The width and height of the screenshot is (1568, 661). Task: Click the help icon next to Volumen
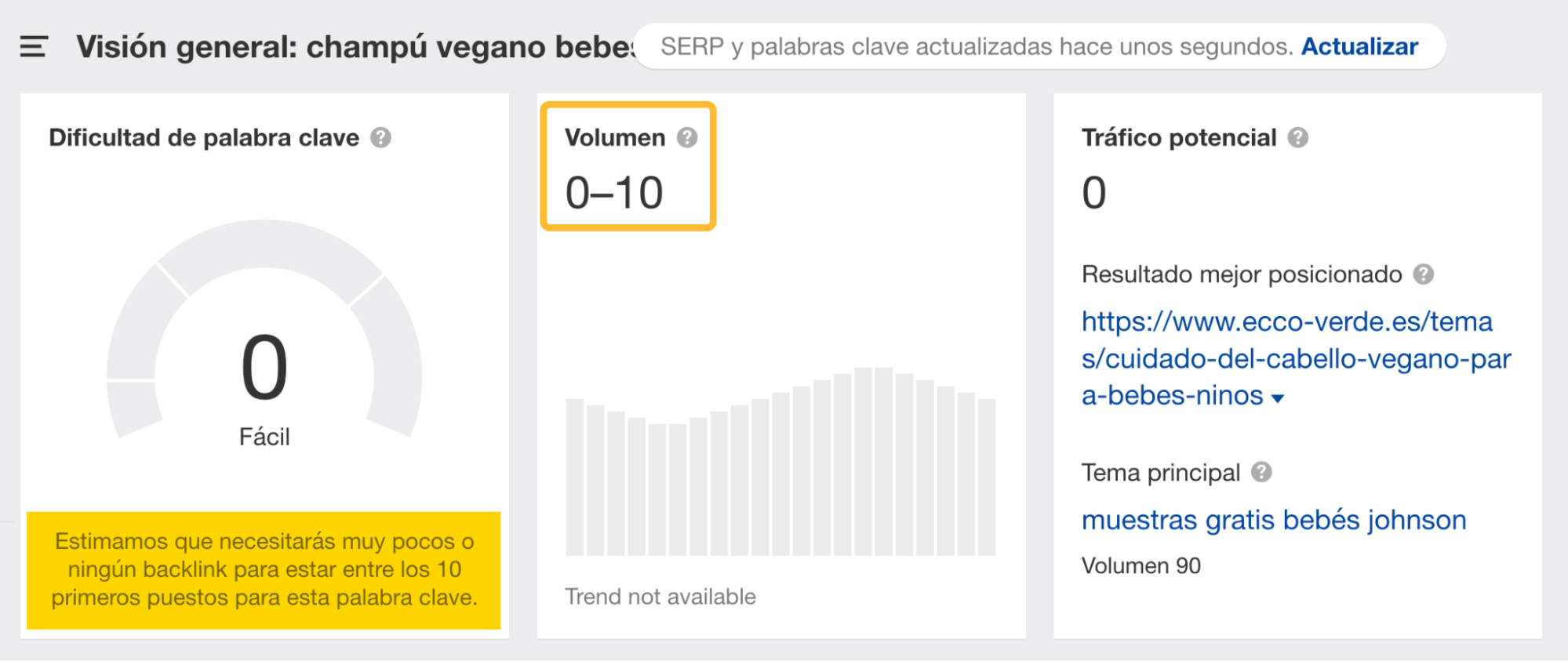tap(686, 137)
